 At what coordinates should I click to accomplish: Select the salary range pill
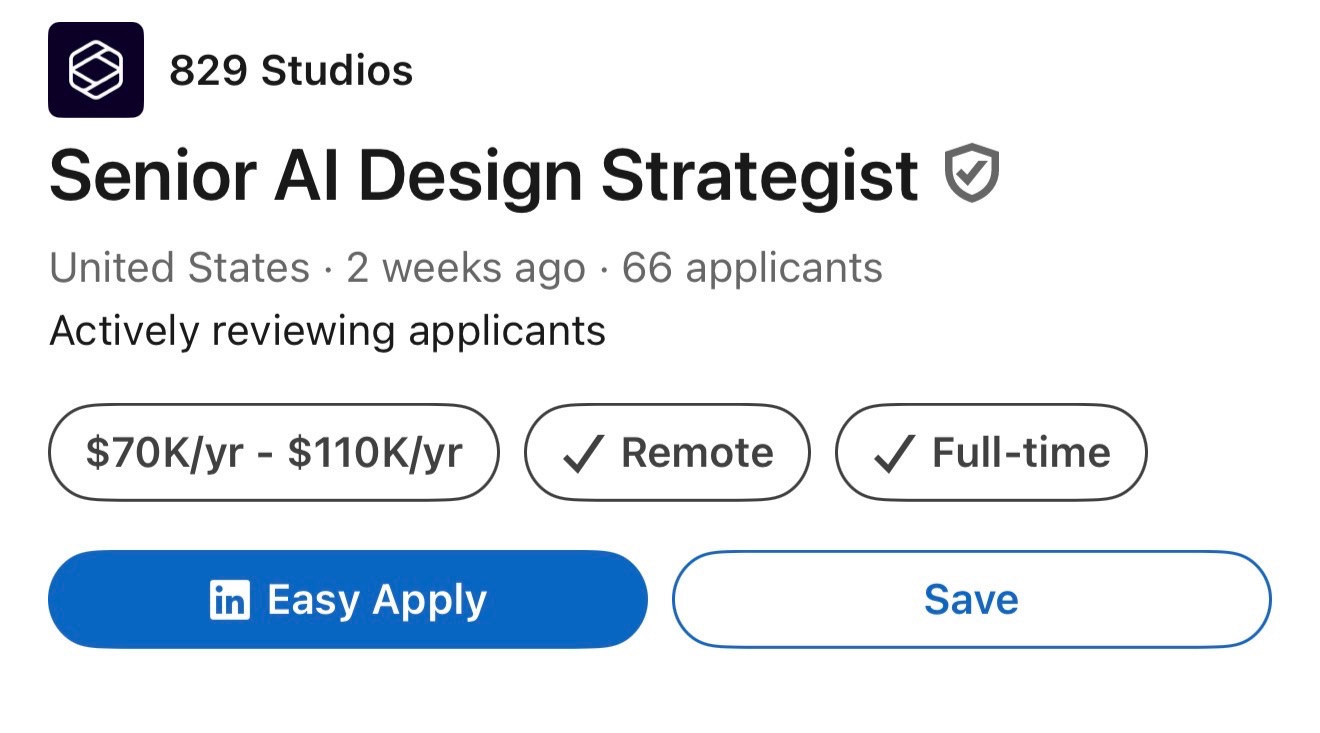click(273, 453)
